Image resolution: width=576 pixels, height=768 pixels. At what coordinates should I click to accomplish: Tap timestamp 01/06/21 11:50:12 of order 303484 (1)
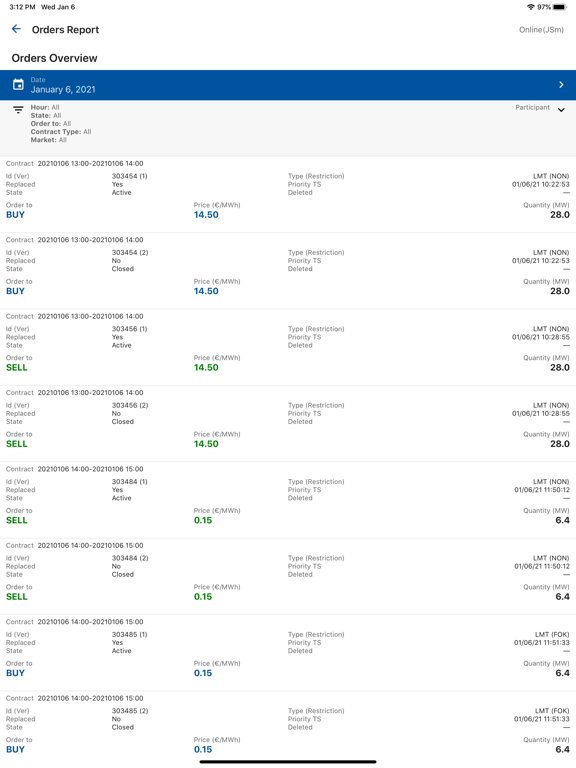(542, 490)
